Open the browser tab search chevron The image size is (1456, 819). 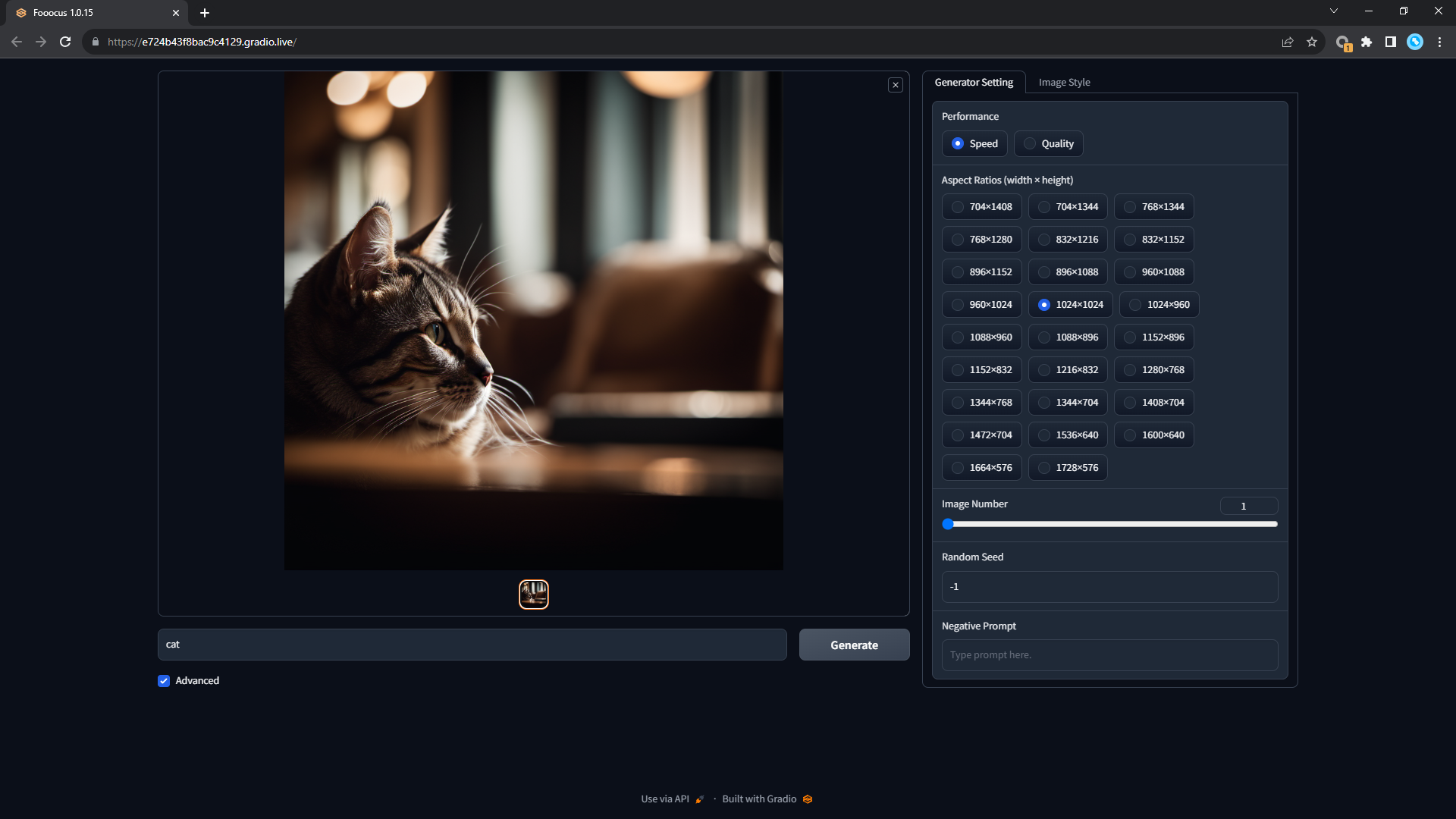tap(1333, 11)
